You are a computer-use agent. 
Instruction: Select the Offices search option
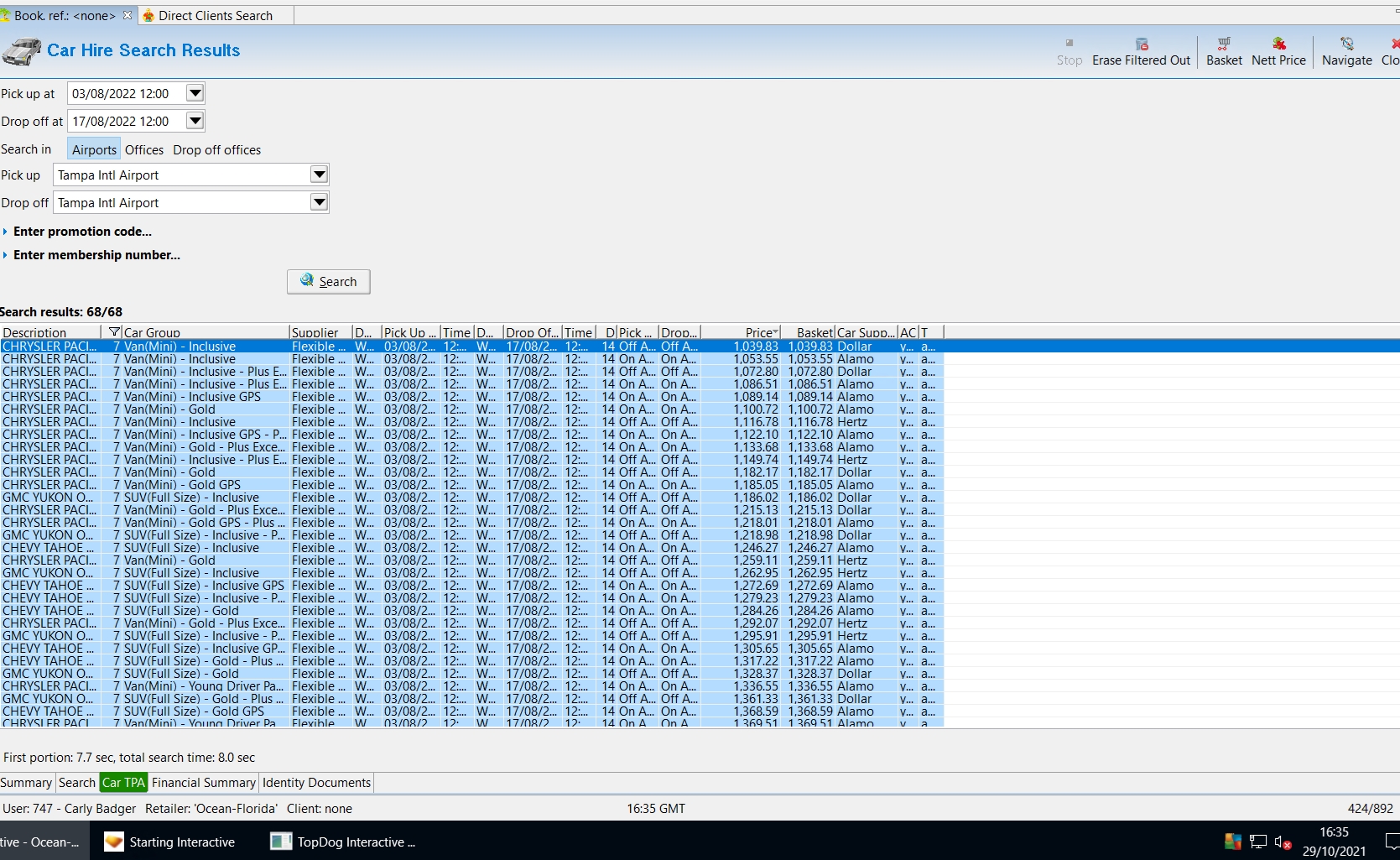pyautogui.click(x=144, y=149)
